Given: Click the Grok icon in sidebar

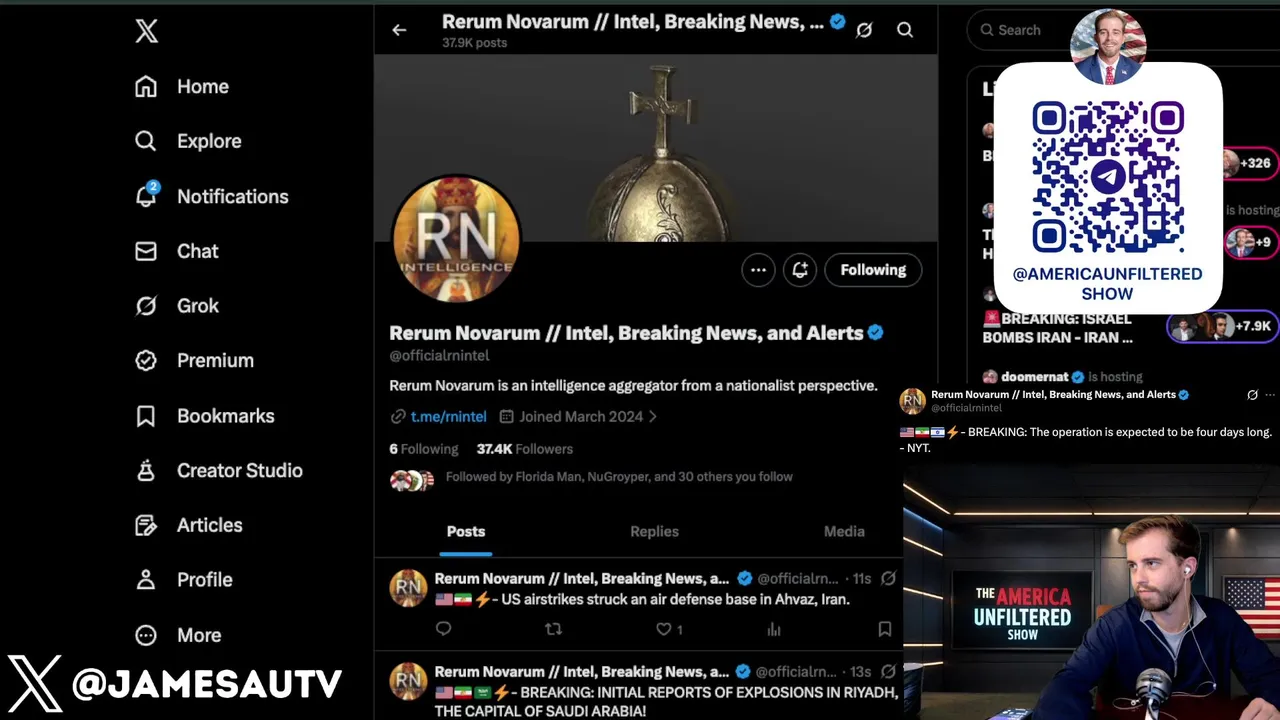Looking at the screenshot, I should coord(146,306).
